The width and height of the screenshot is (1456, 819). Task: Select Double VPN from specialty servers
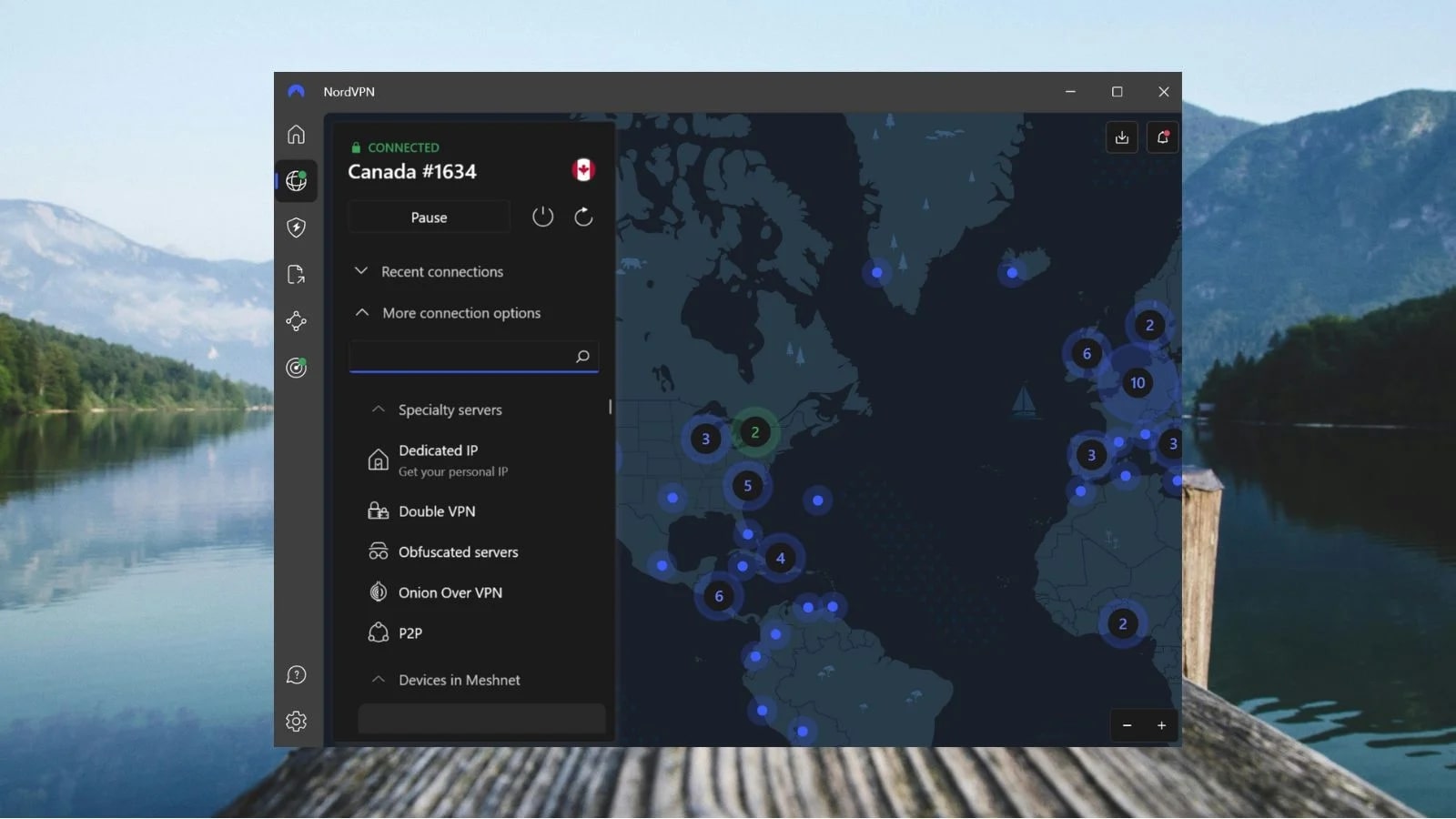click(437, 511)
